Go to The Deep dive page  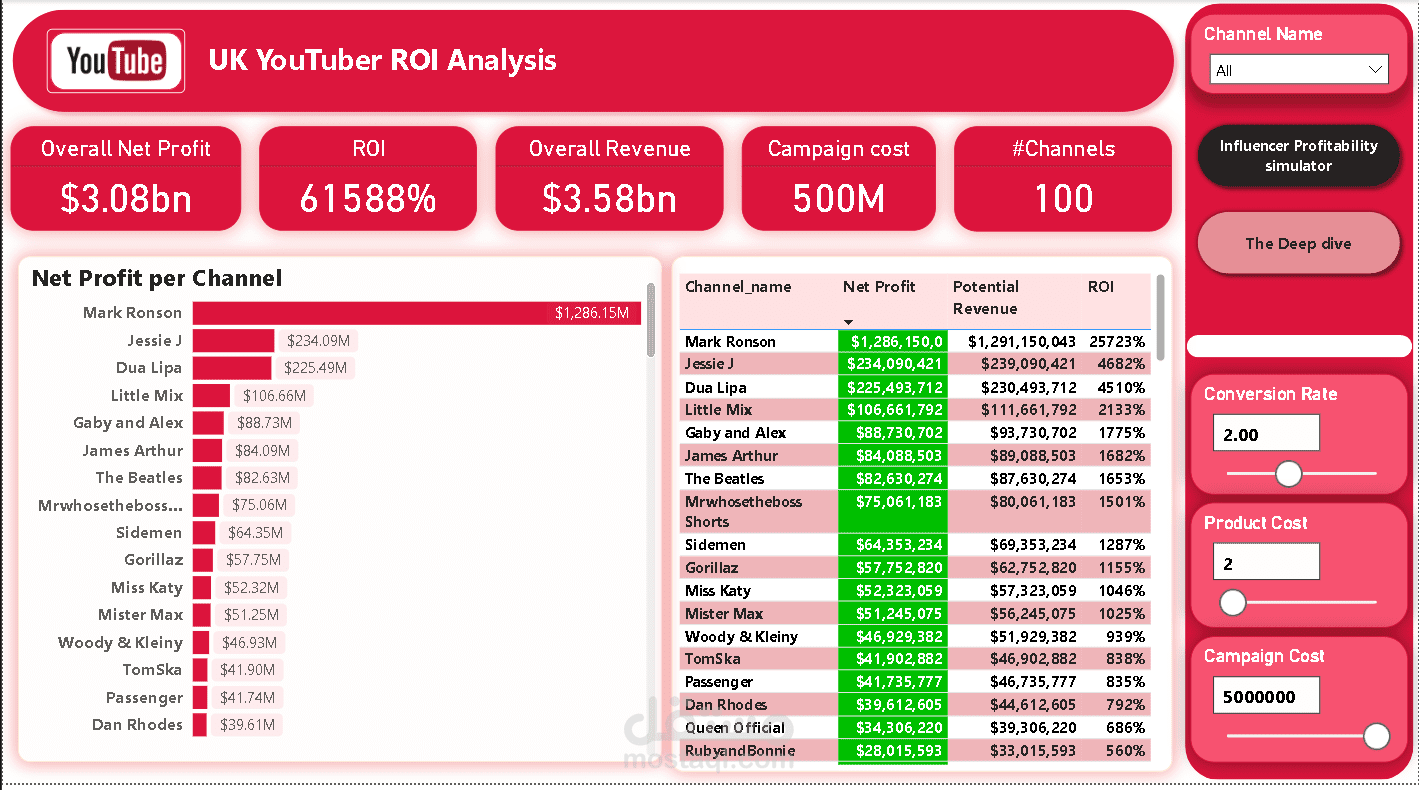(1298, 243)
